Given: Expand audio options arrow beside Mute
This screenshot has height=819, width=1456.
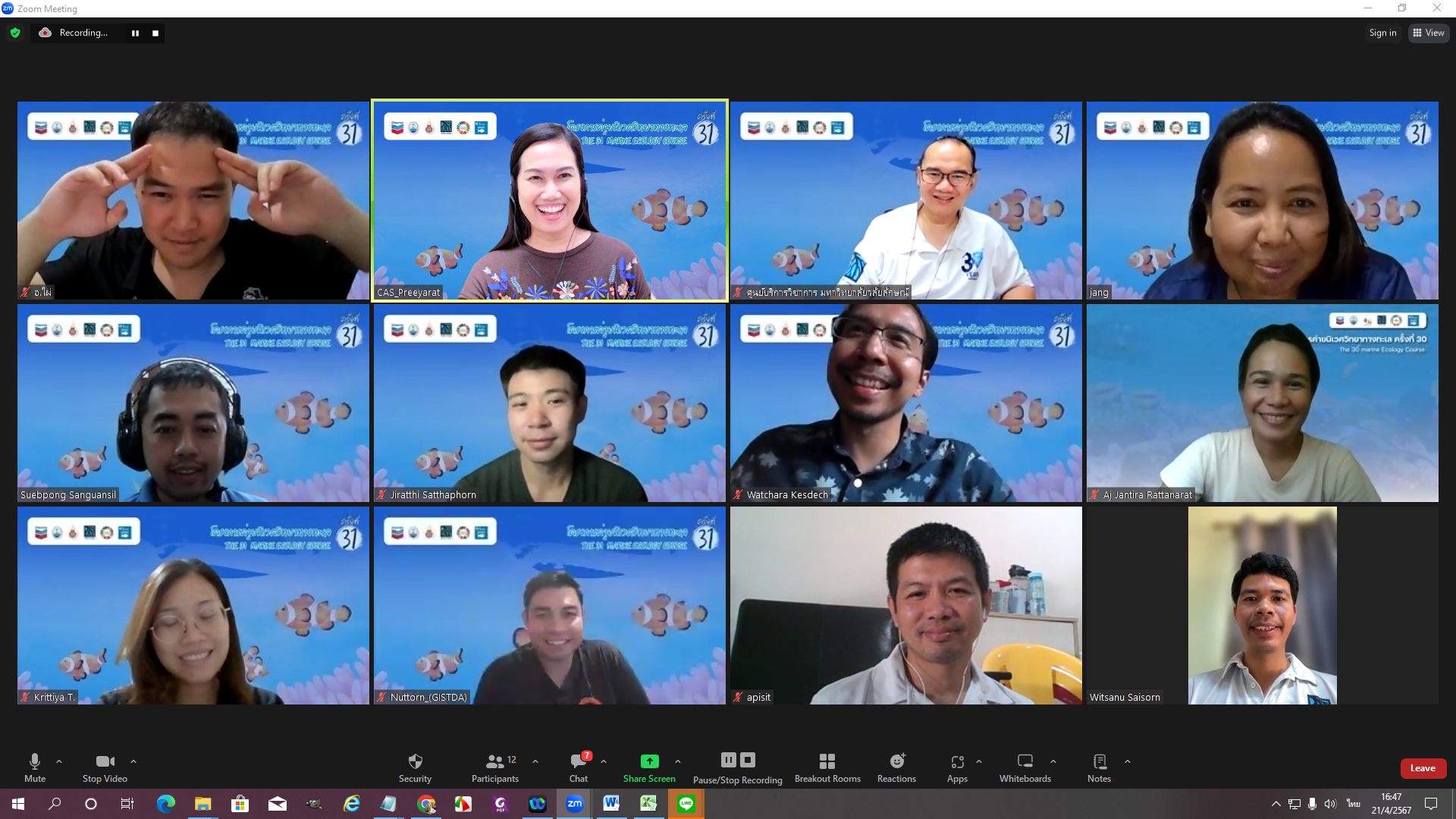Looking at the screenshot, I should 59,761.
